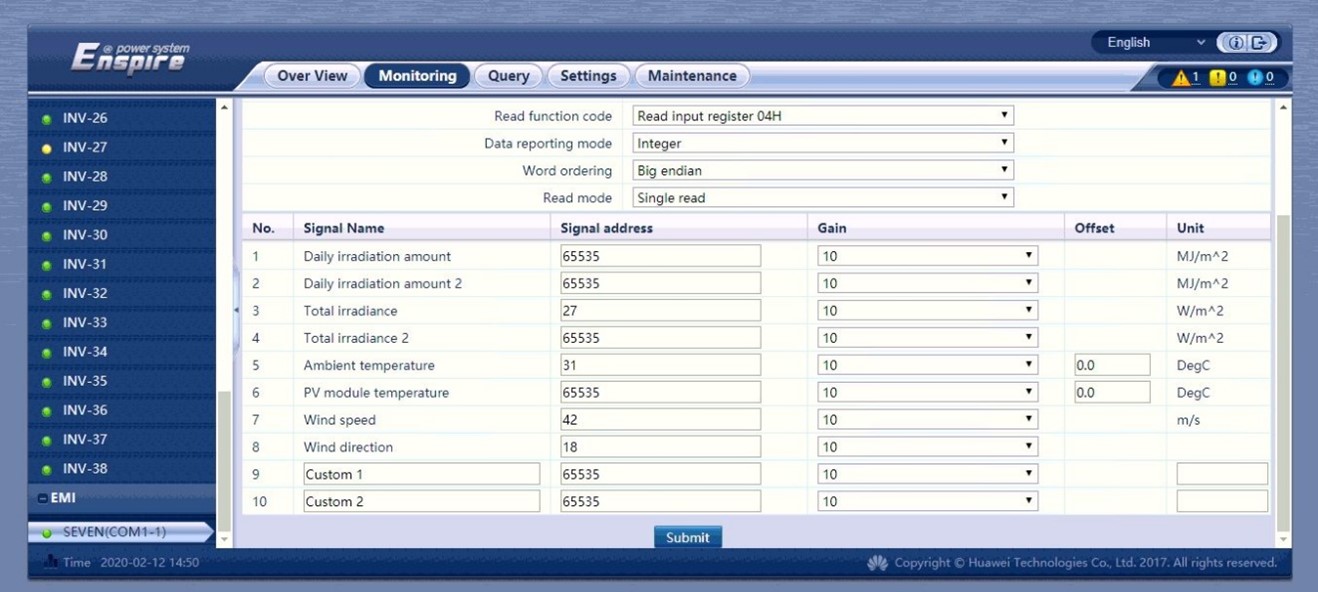This screenshot has width=1318, height=592.
Task: Open the language dropdown showing English
Action: 1154,43
